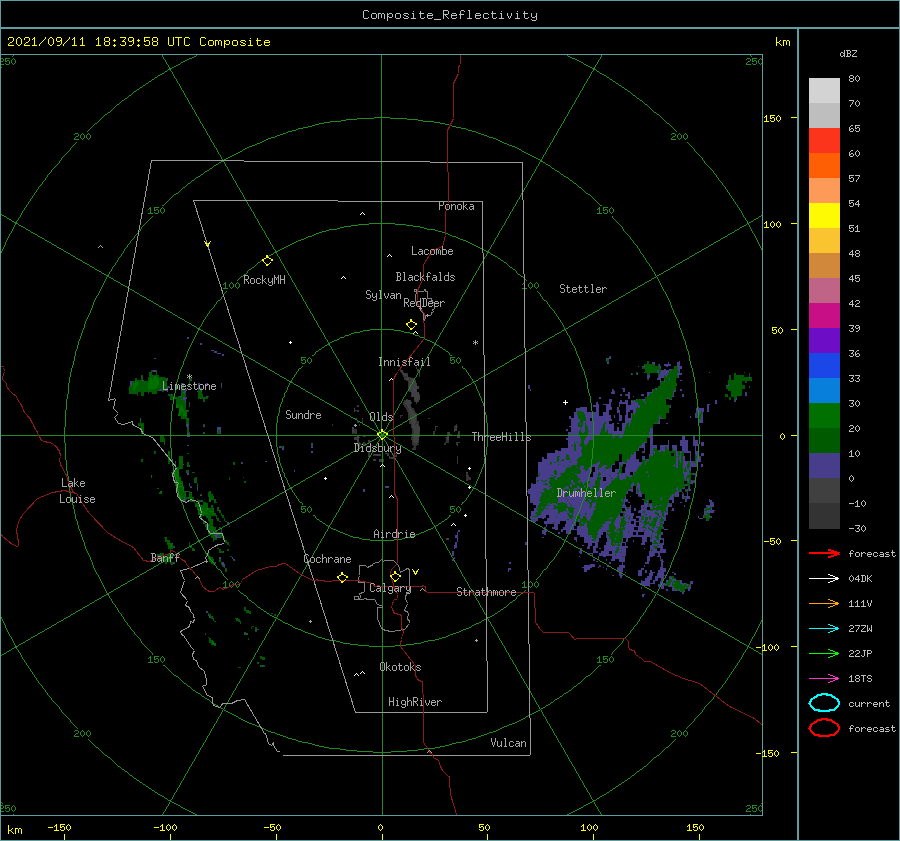The height and width of the screenshot is (841, 900).
Task: Select the 20 dBZ green color swatch
Action: 824,416
